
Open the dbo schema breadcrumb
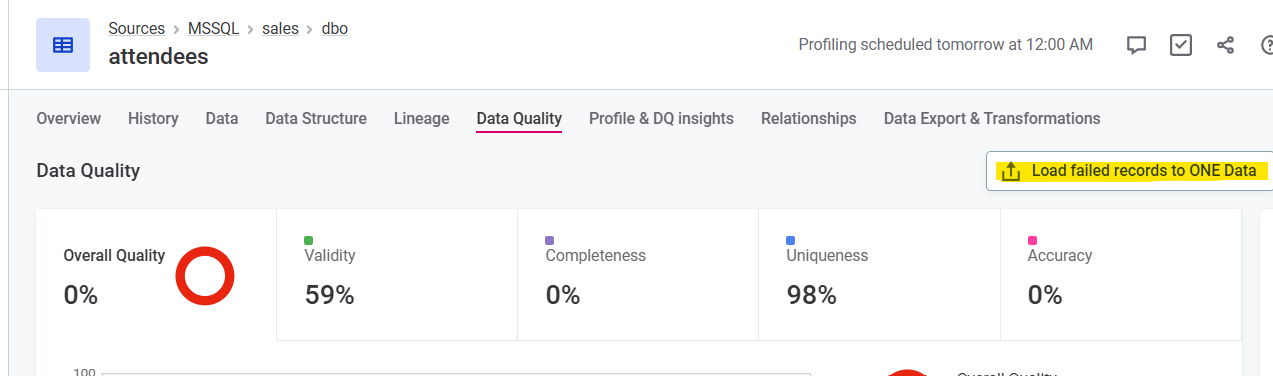tap(335, 28)
